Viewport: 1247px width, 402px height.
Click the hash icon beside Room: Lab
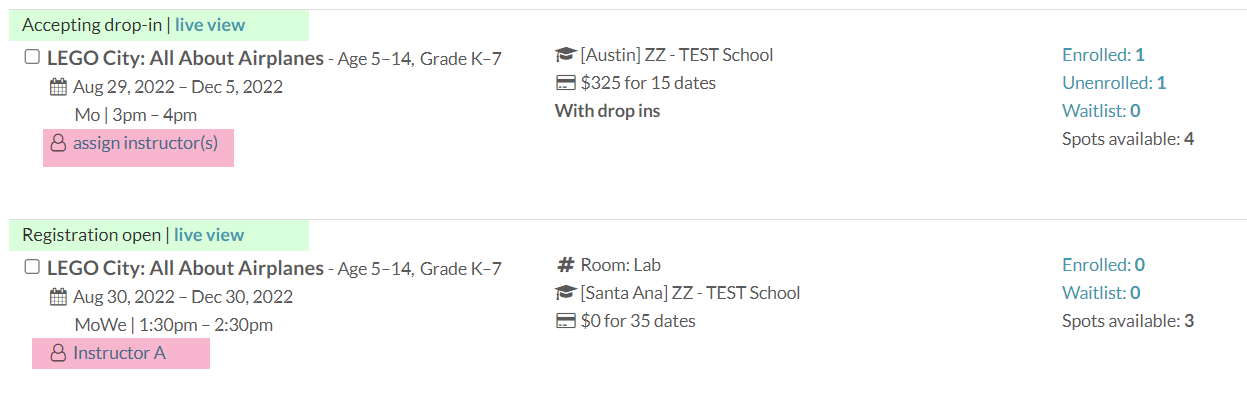(x=565, y=265)
